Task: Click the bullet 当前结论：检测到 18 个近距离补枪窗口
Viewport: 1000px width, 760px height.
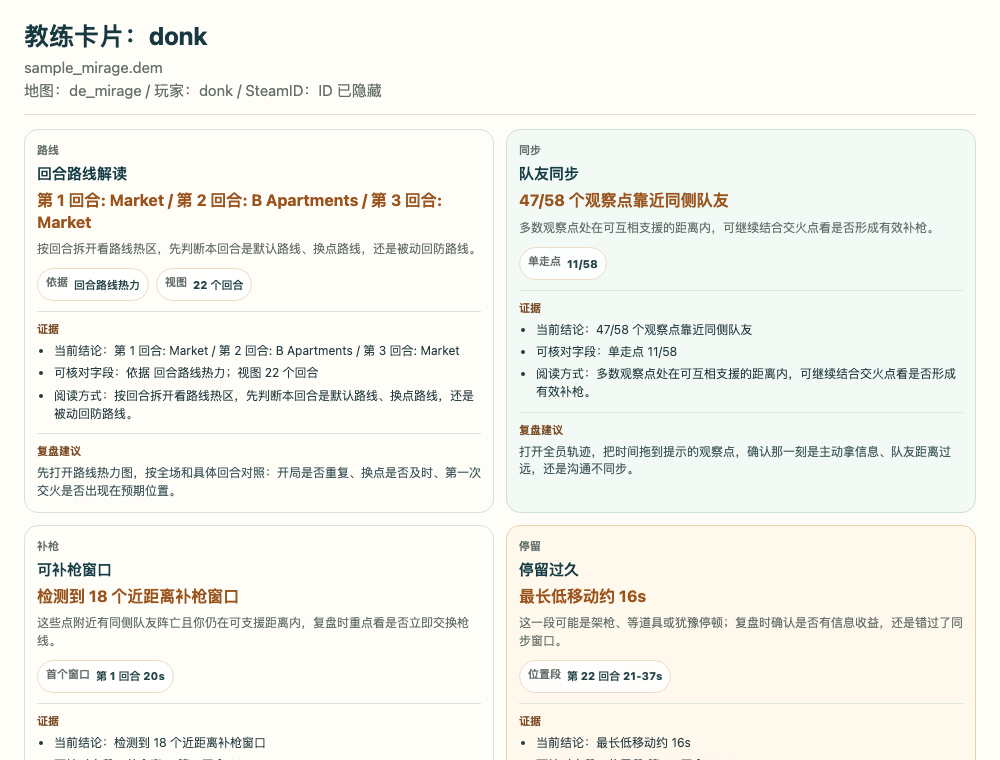Action: (x=160, y=743)
